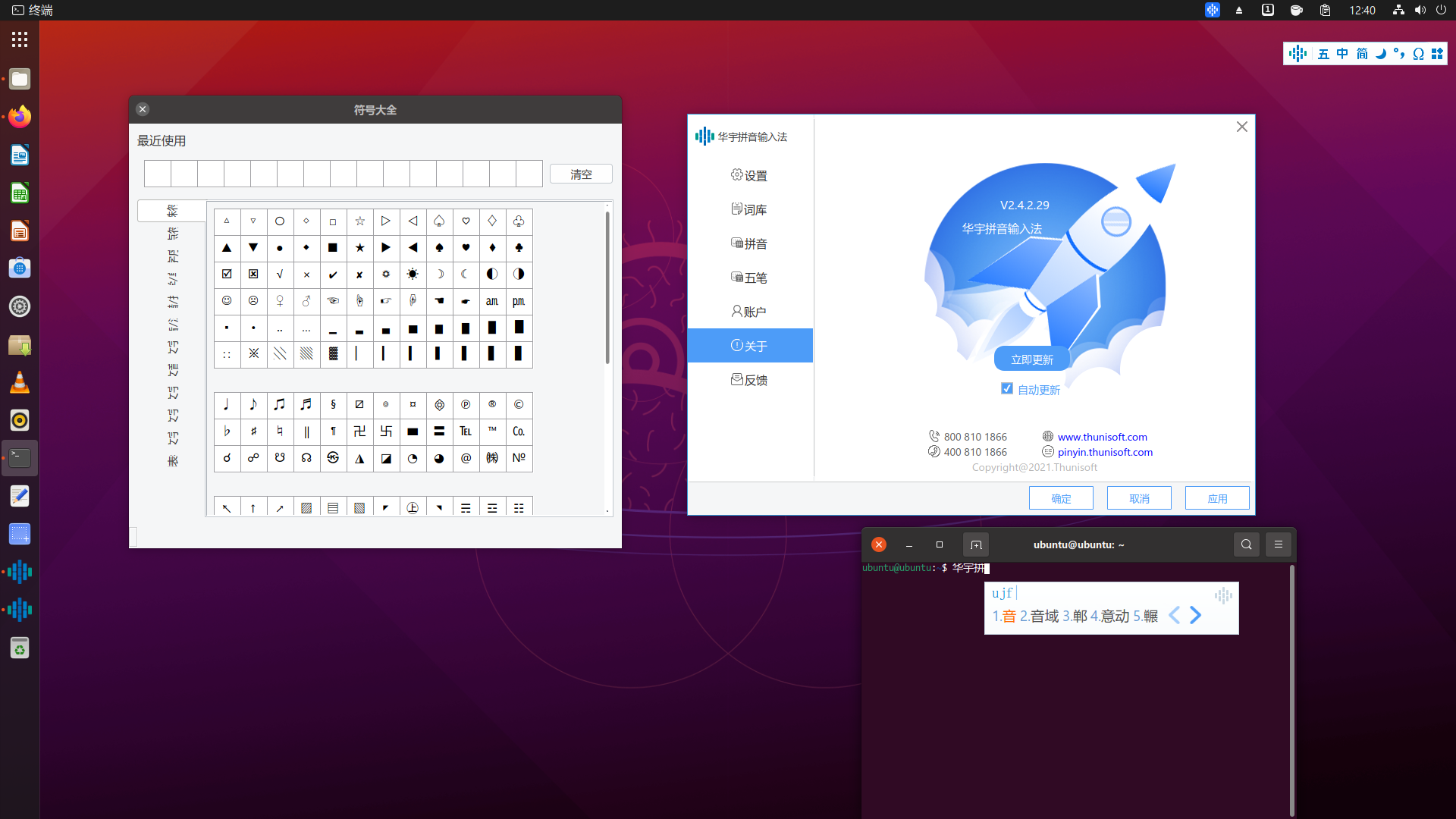Open the 拼音 section in Huayu settings

(x=750, y=243)
